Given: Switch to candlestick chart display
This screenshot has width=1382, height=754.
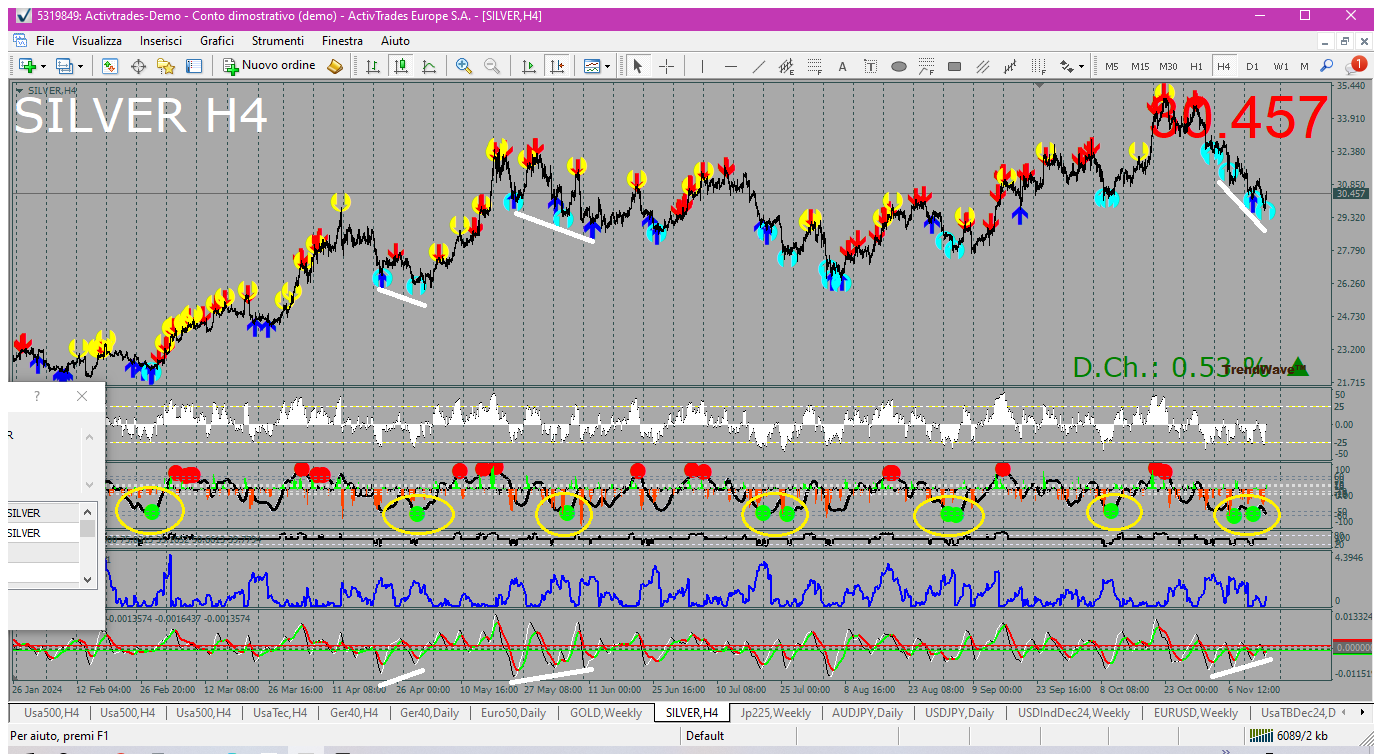Looking at the screenshot, I should (401, 66).
